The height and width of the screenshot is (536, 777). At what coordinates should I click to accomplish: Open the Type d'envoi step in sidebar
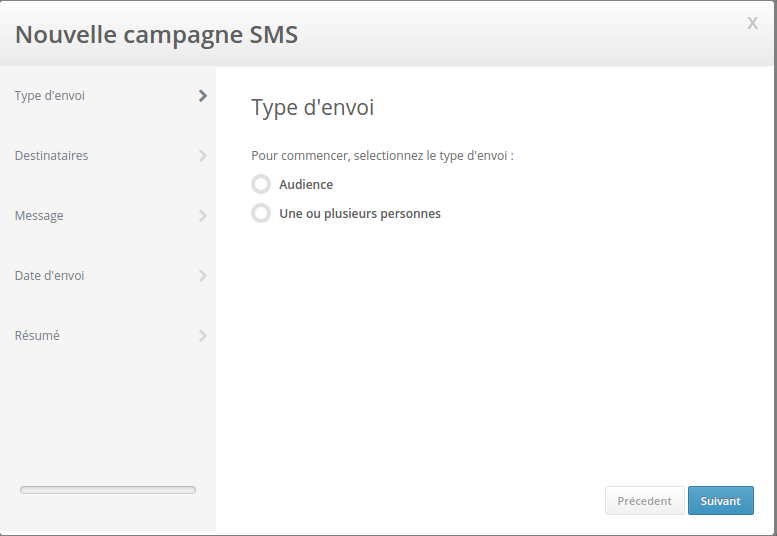(50, 96)
